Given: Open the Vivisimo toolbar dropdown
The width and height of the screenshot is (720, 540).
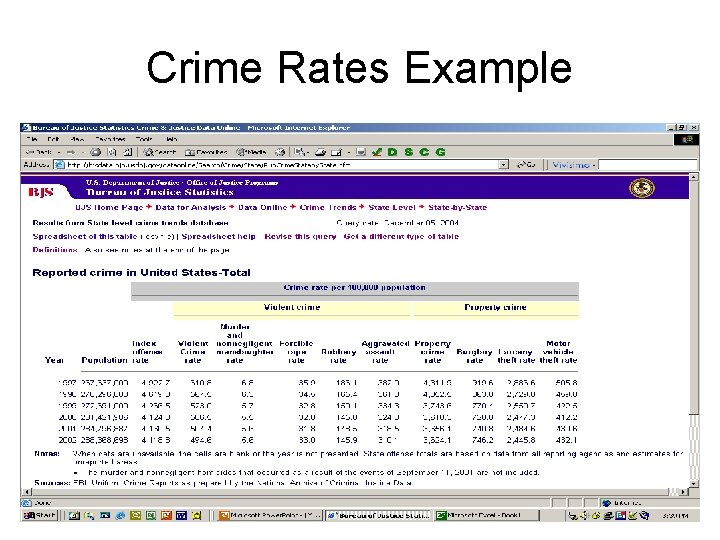Looking at the screenshot, I should click(594, 165).
